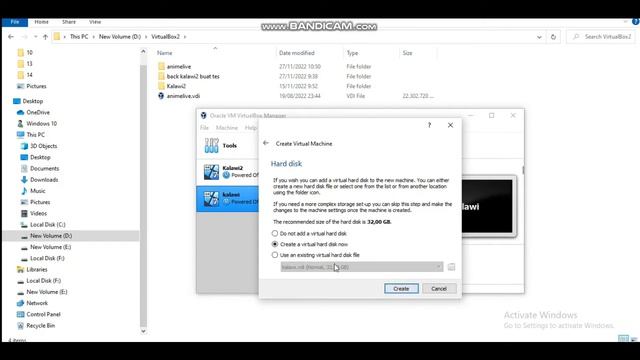Select Kalawi2 virtual machine in VirtualBox list

227,171
